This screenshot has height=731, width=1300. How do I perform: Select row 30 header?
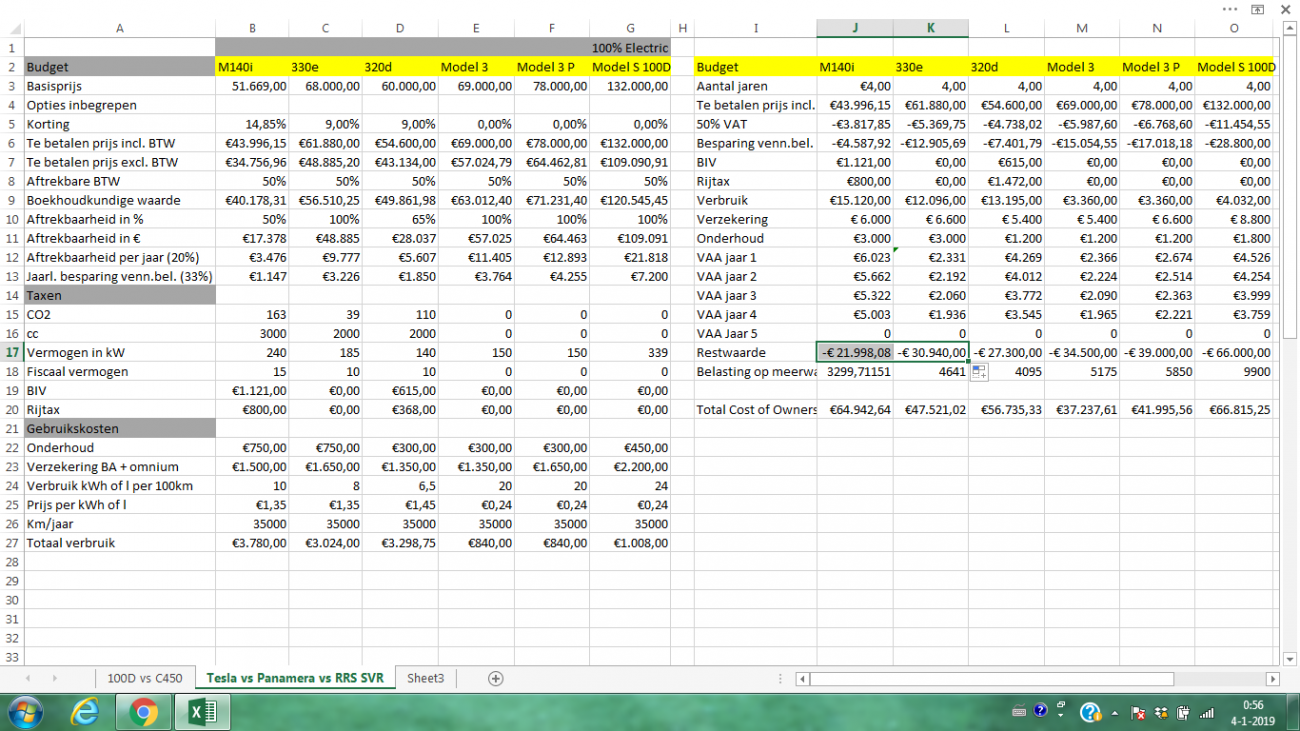pyautogui.click(x=12, y=600)
